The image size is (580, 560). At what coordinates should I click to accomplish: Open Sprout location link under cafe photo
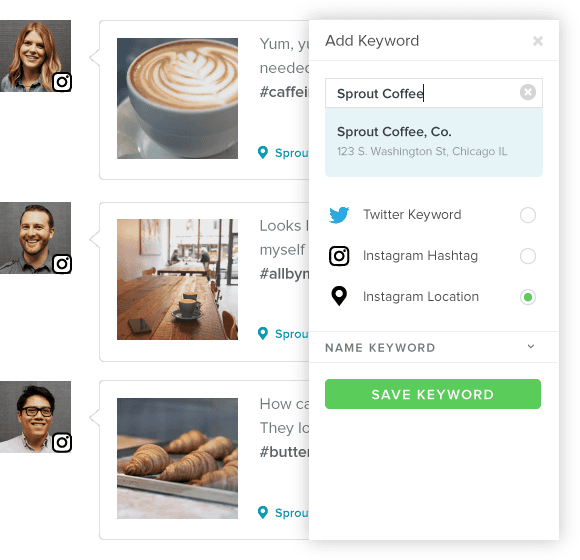click(291, 334)
